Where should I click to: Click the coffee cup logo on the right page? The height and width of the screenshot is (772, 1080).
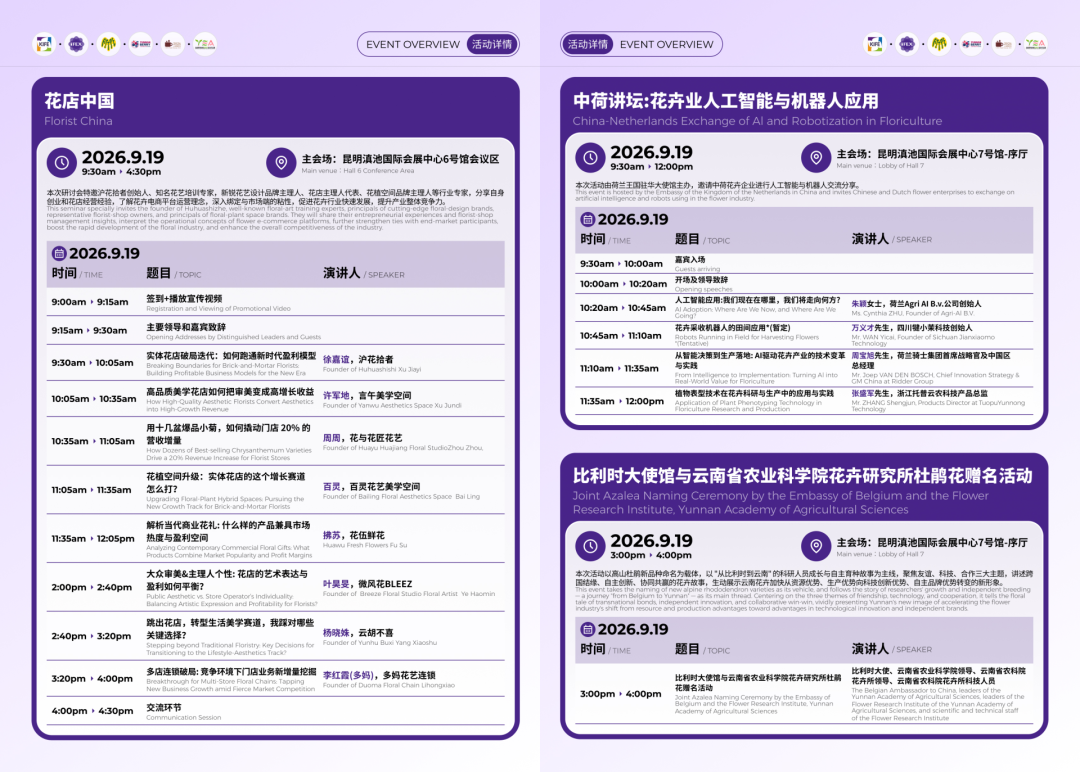(1003, 44)
